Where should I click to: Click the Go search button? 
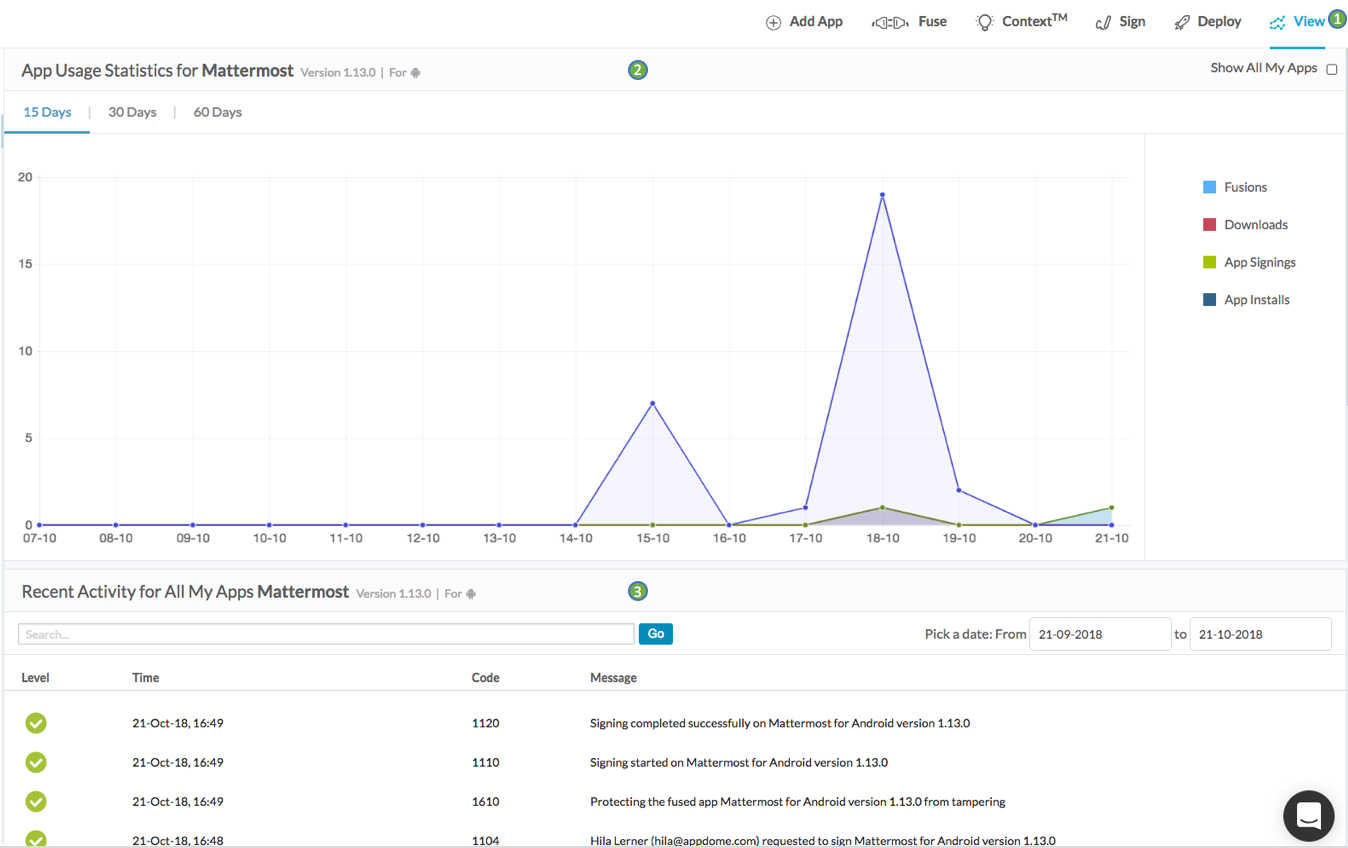pos(656,634)
